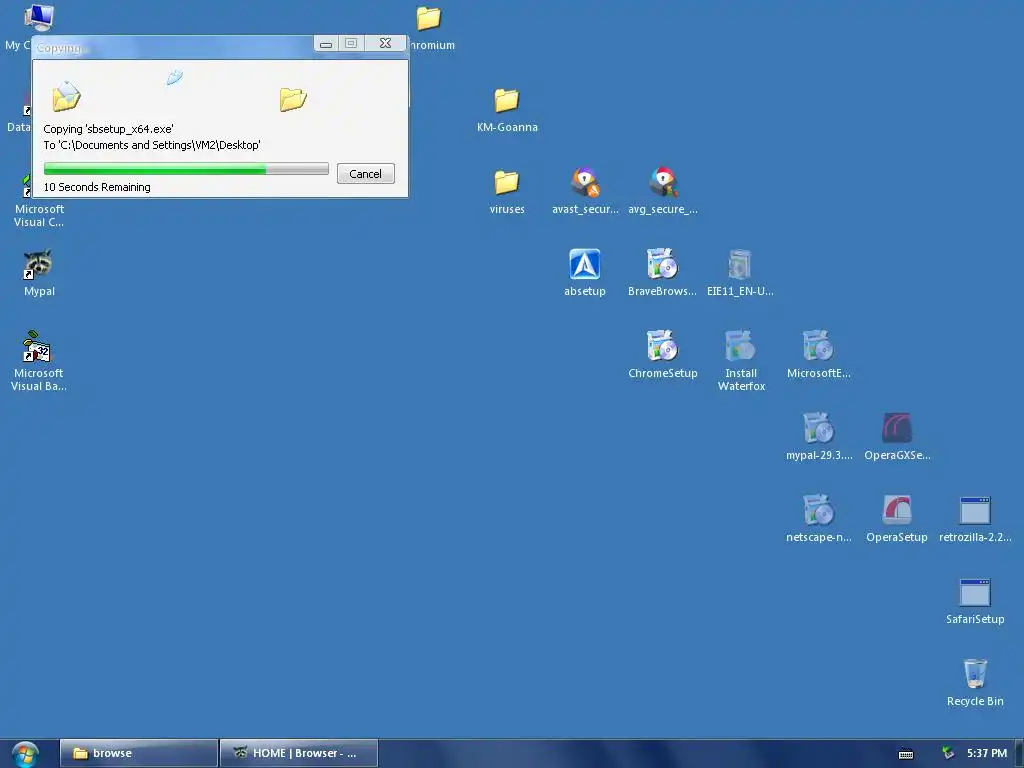The width and height of the screenshot is (1024, 768).
Task: Click the '10 Seconds Remaining' text
Action: [97, 187]
